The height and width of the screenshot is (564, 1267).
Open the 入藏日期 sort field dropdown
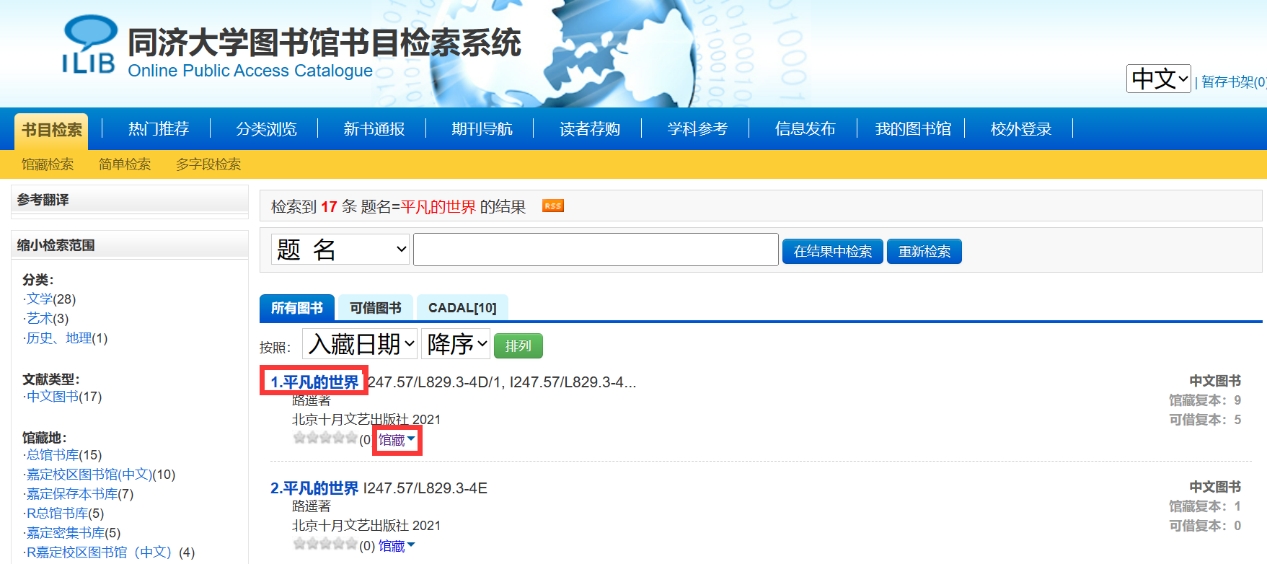[360, 344]
